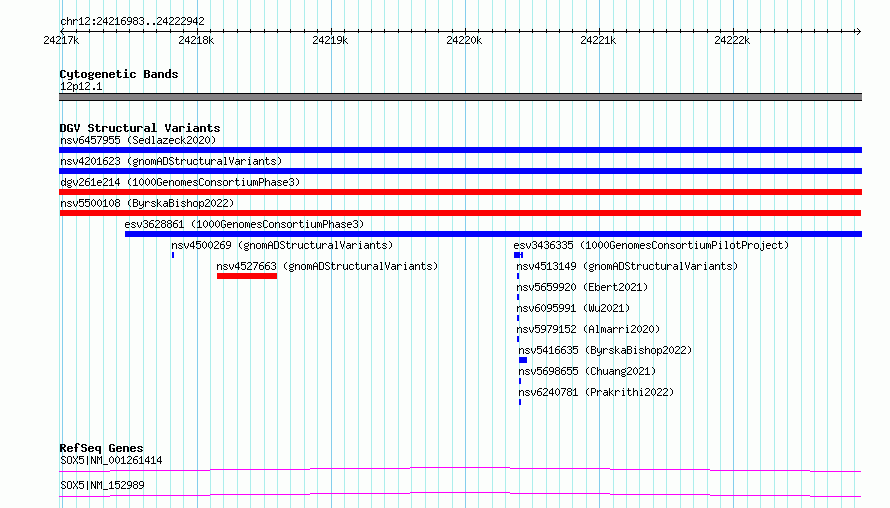Select the 12p12.1 band label
Image resolution: width=890 pixels, height=508 pixels.
[x=81, y=86]
